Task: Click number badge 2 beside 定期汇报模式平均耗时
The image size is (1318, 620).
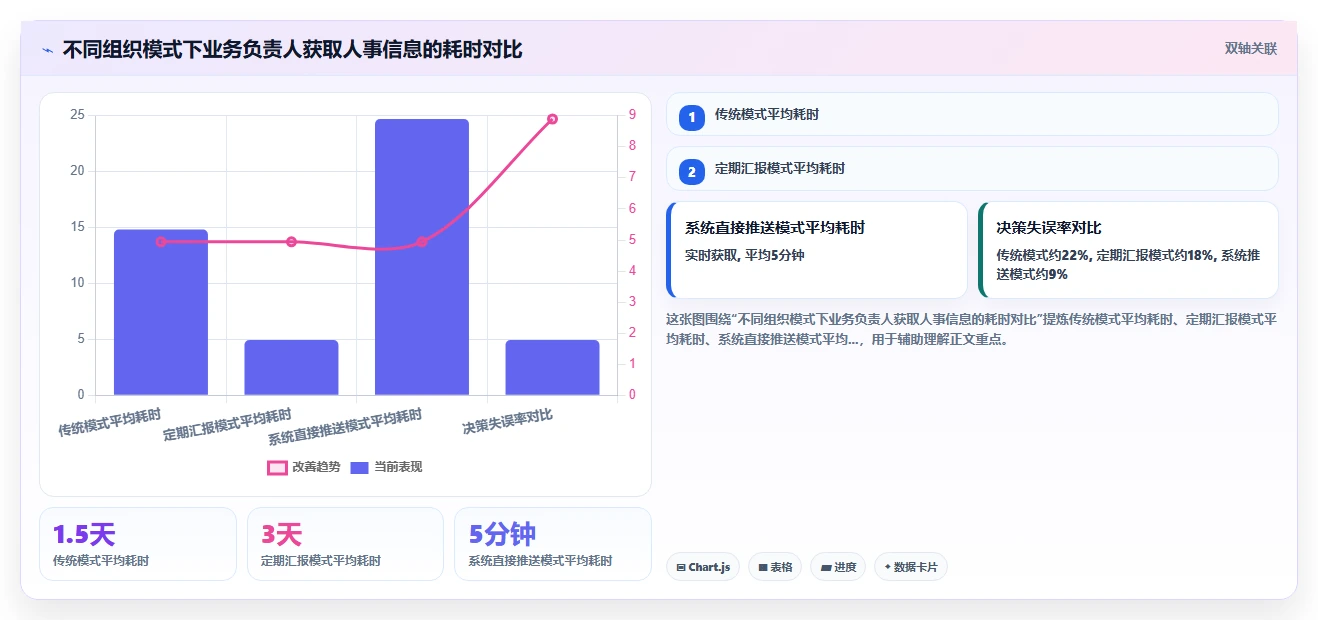Action: [x=692, y=172]
